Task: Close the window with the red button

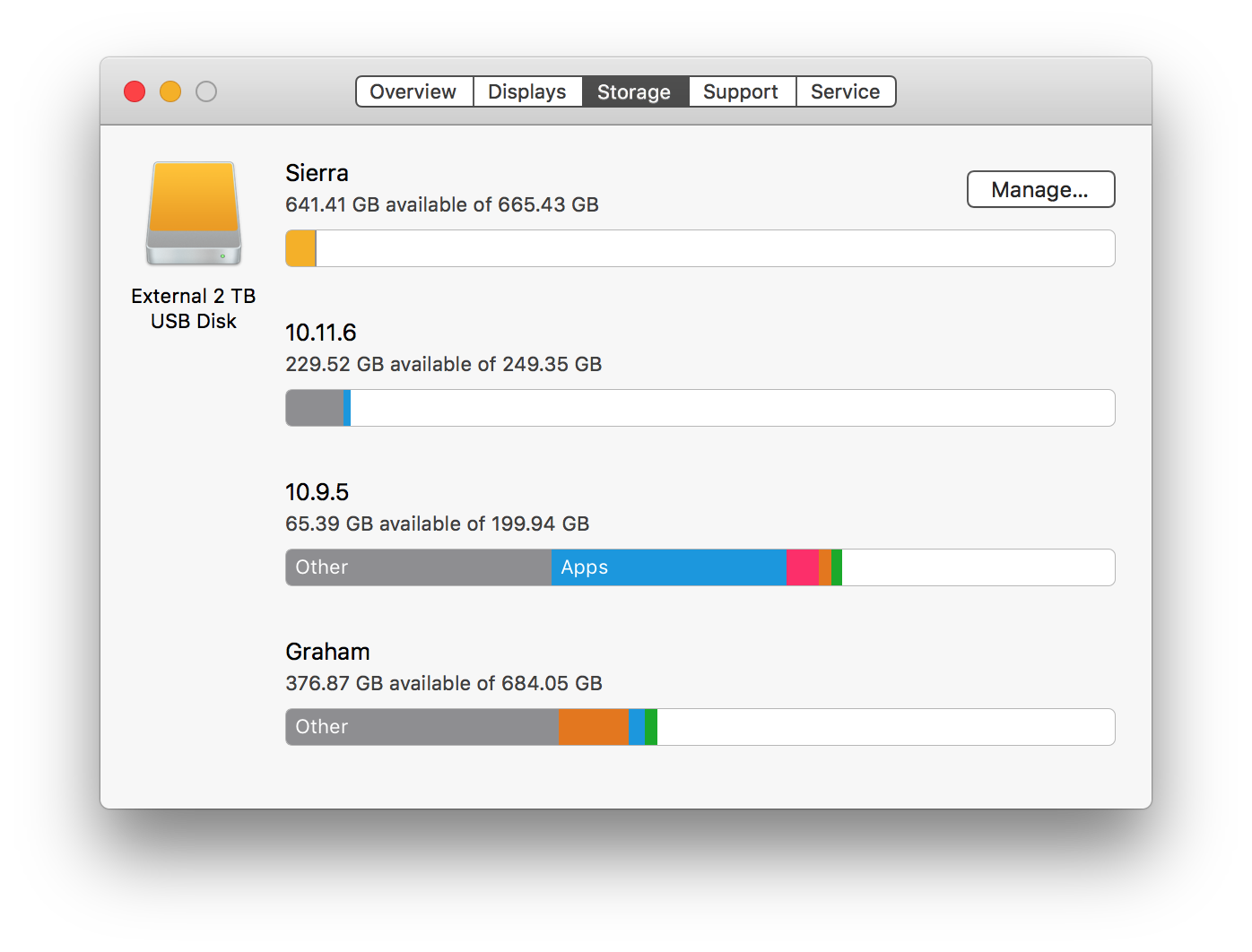Action: coord(135,91)
